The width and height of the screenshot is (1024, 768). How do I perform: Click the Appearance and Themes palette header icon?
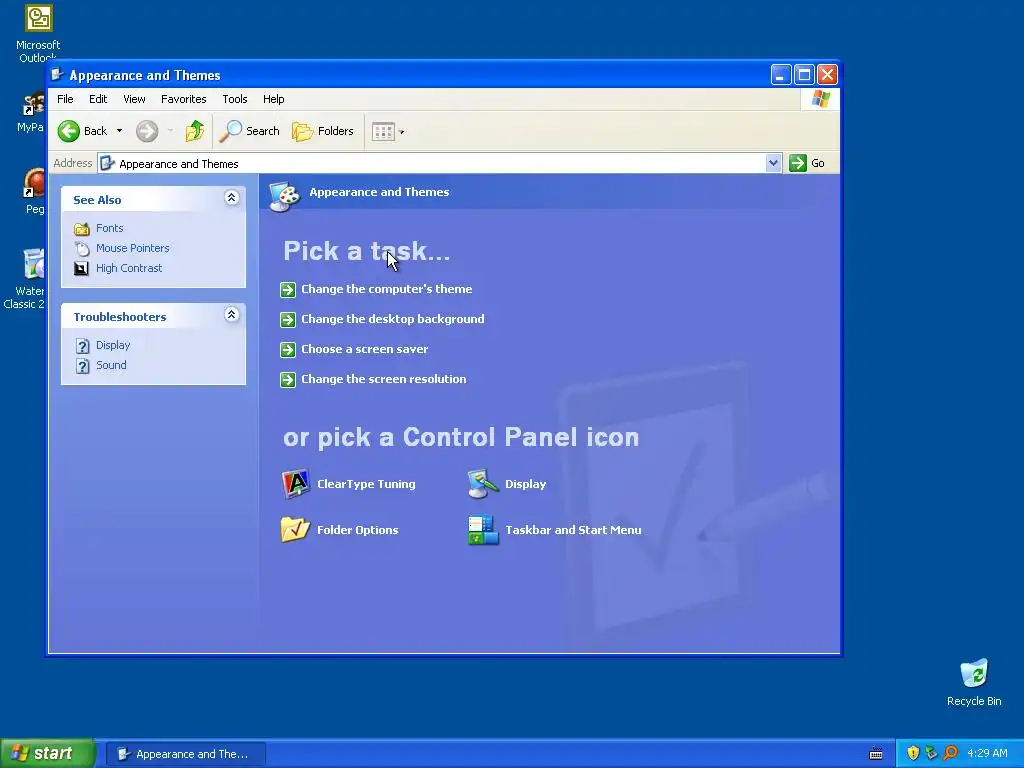(284, 195)
